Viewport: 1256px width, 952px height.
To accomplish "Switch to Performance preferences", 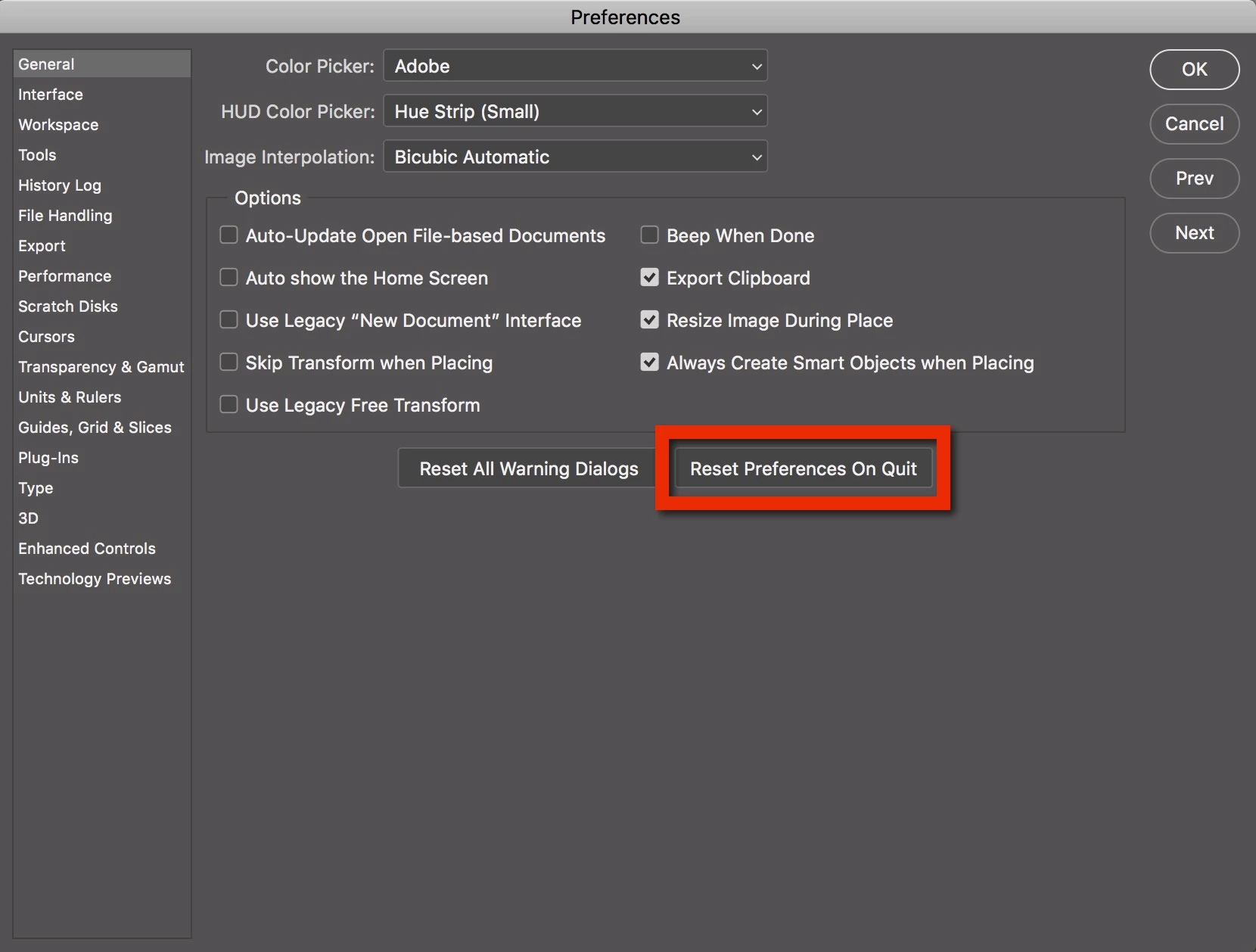I will point(102,276).
